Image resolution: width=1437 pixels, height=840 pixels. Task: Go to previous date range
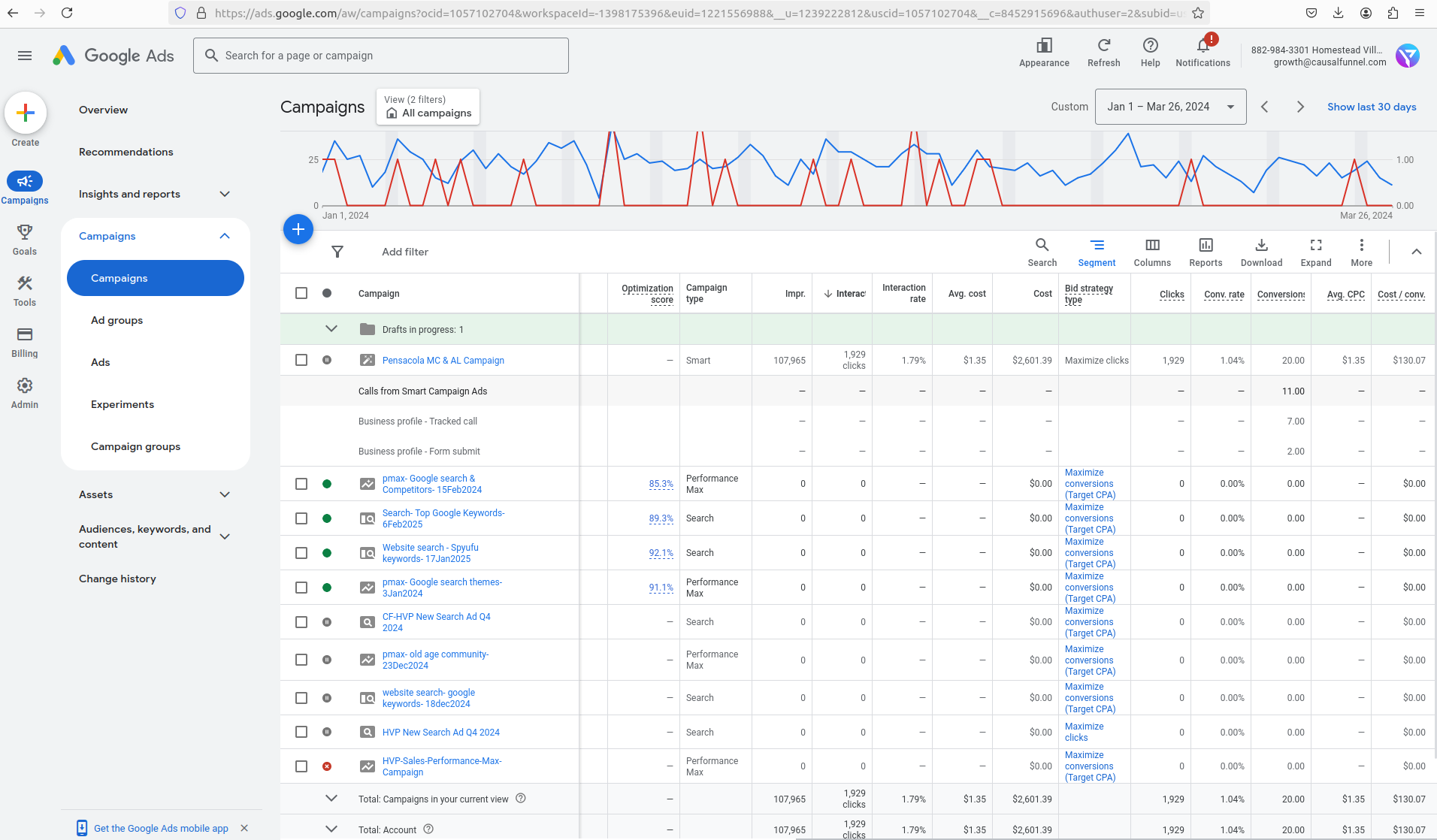tap(1265, 107)
